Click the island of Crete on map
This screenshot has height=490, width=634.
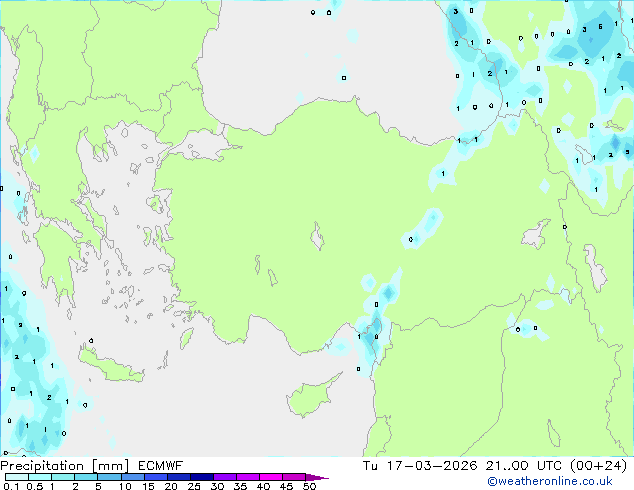point(110,365)
